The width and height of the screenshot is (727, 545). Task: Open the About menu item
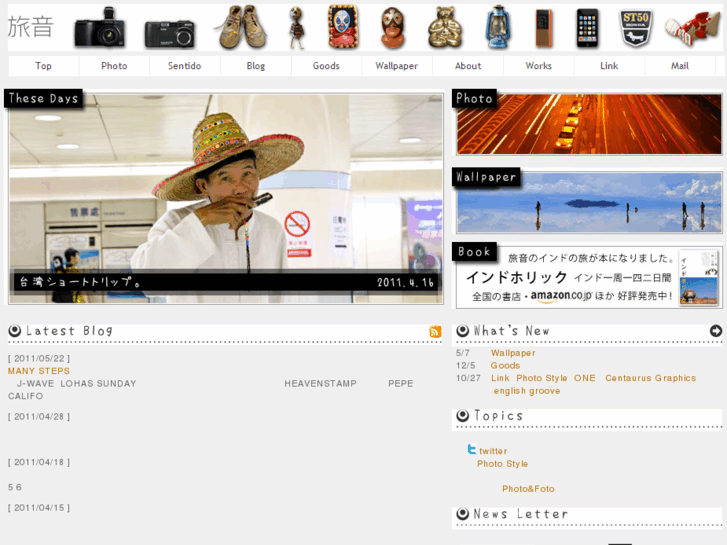point(468,66)
